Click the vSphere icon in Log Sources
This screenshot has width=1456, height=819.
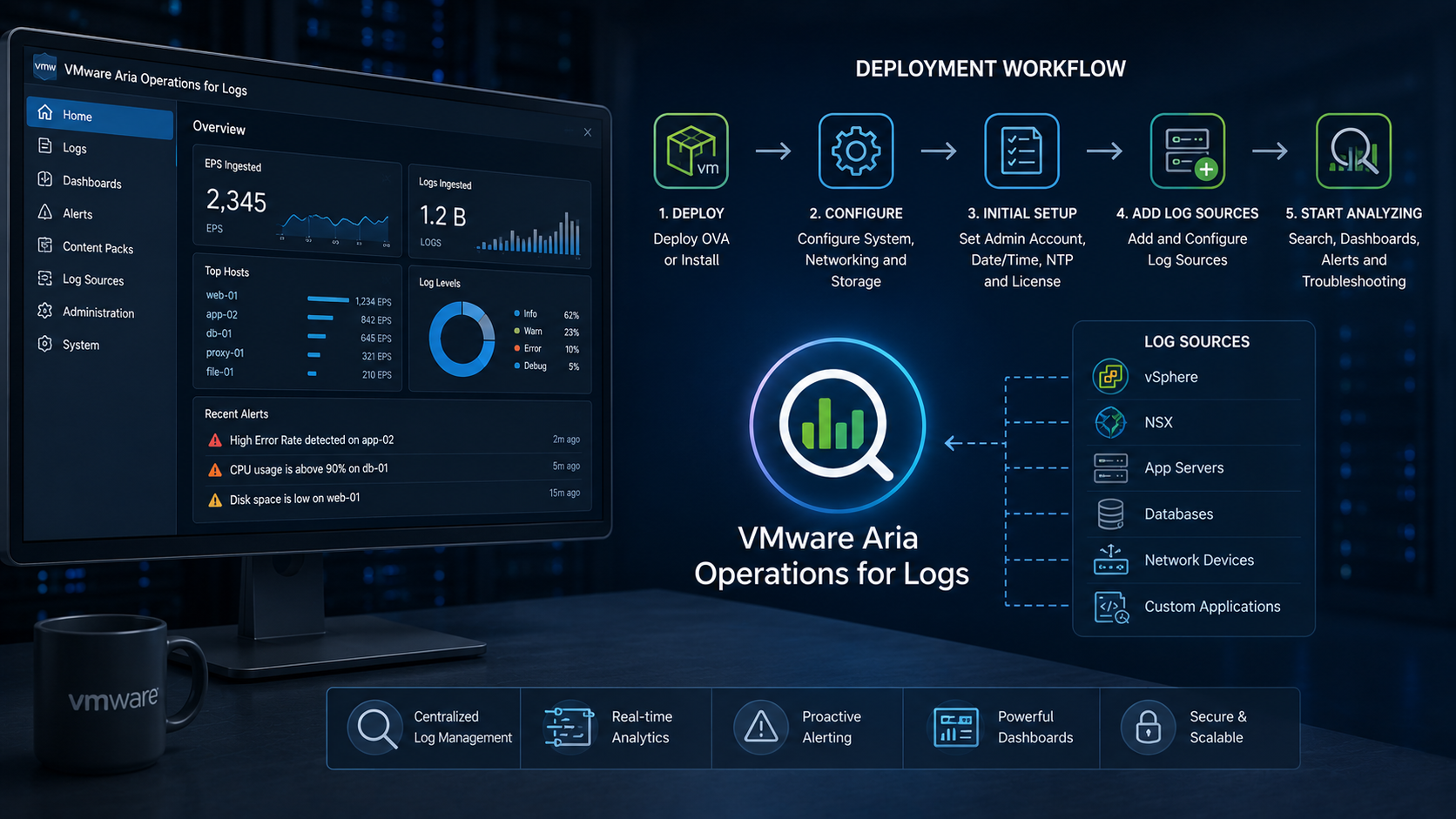pos(1110,377)
